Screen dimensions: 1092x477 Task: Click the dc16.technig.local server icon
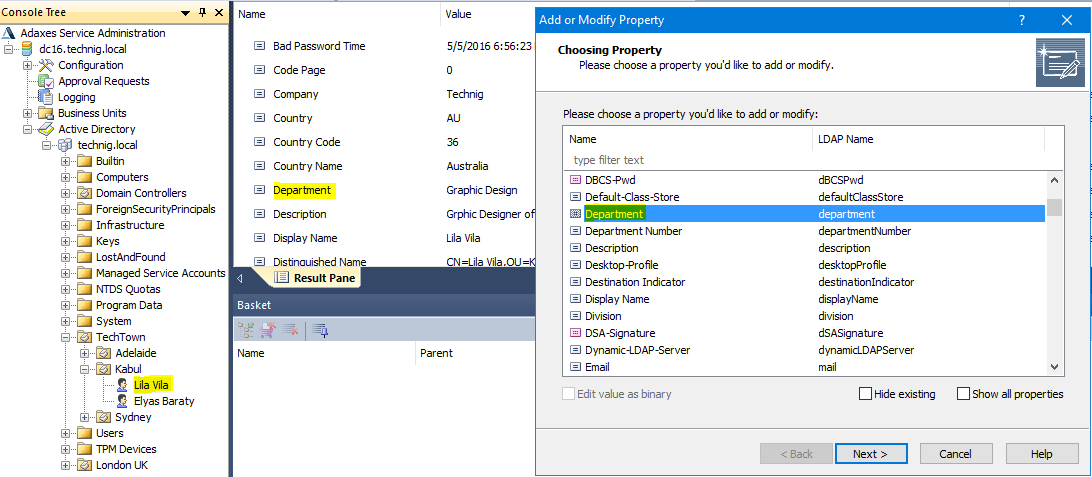coord(28,49)
